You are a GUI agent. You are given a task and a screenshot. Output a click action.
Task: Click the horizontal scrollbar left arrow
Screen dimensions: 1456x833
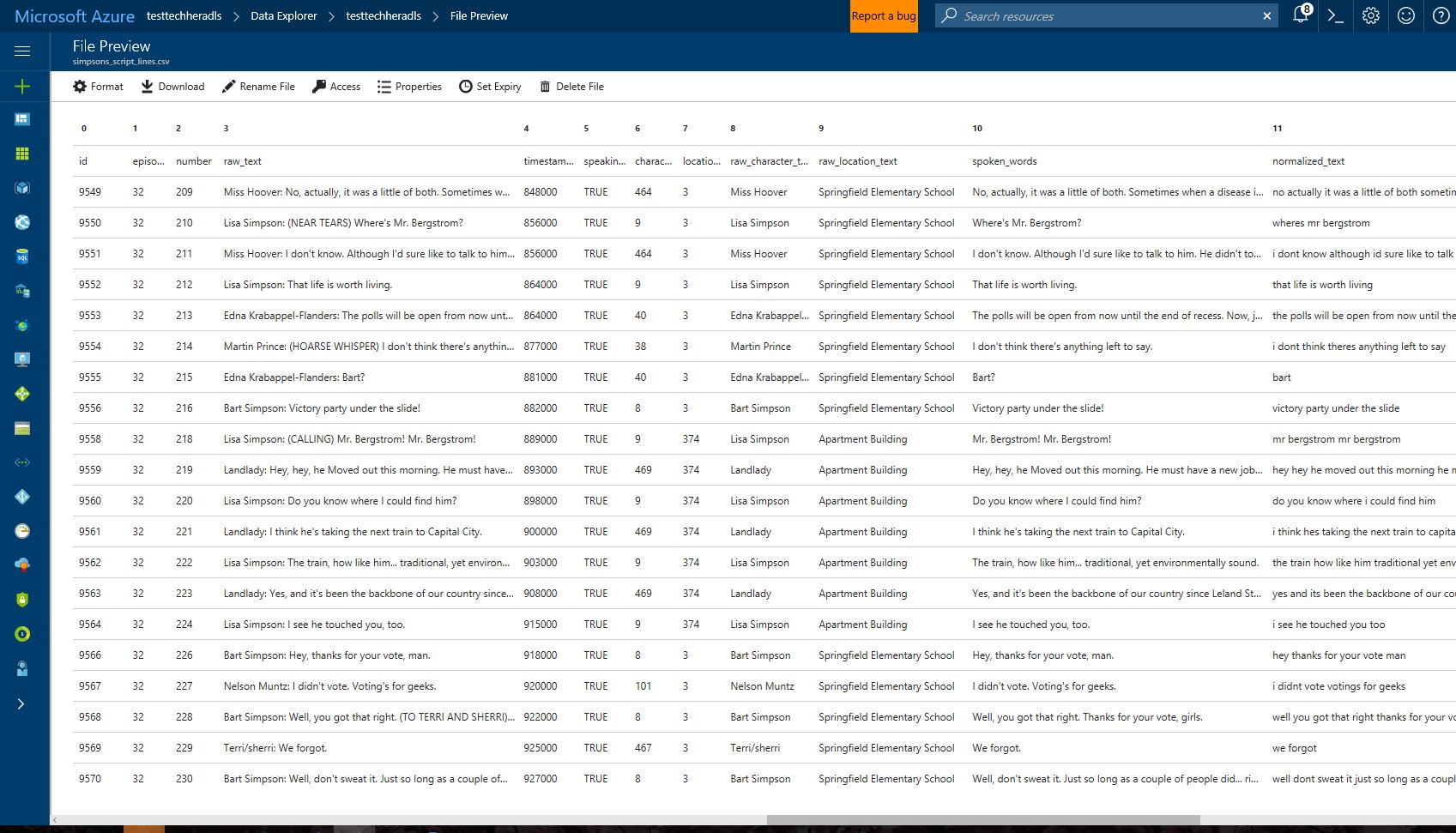click(56, 820)
